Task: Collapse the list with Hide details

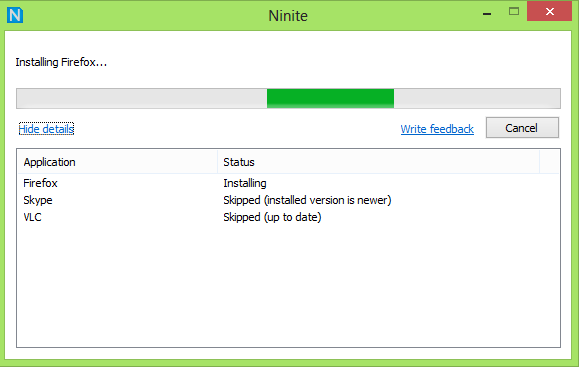Action: tap(46, 129)
